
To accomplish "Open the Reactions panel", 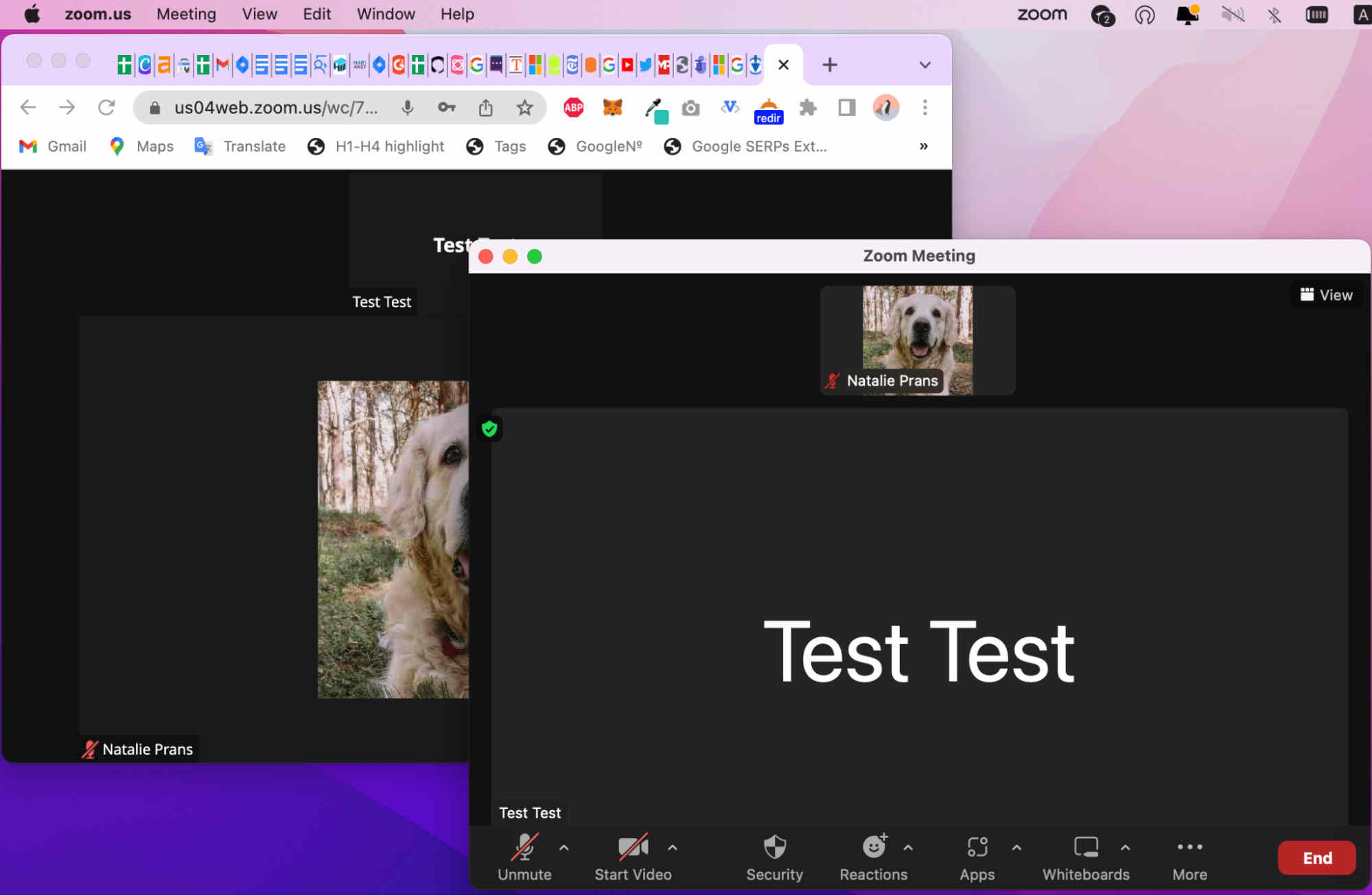I will click(x=873, y=857).
